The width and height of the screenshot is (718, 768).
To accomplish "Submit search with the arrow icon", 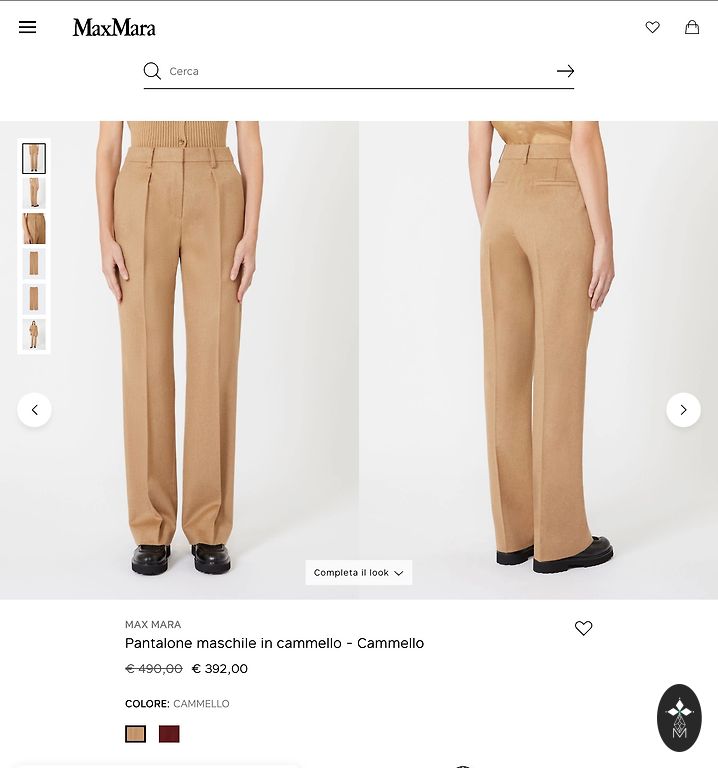I will [565, 71].
